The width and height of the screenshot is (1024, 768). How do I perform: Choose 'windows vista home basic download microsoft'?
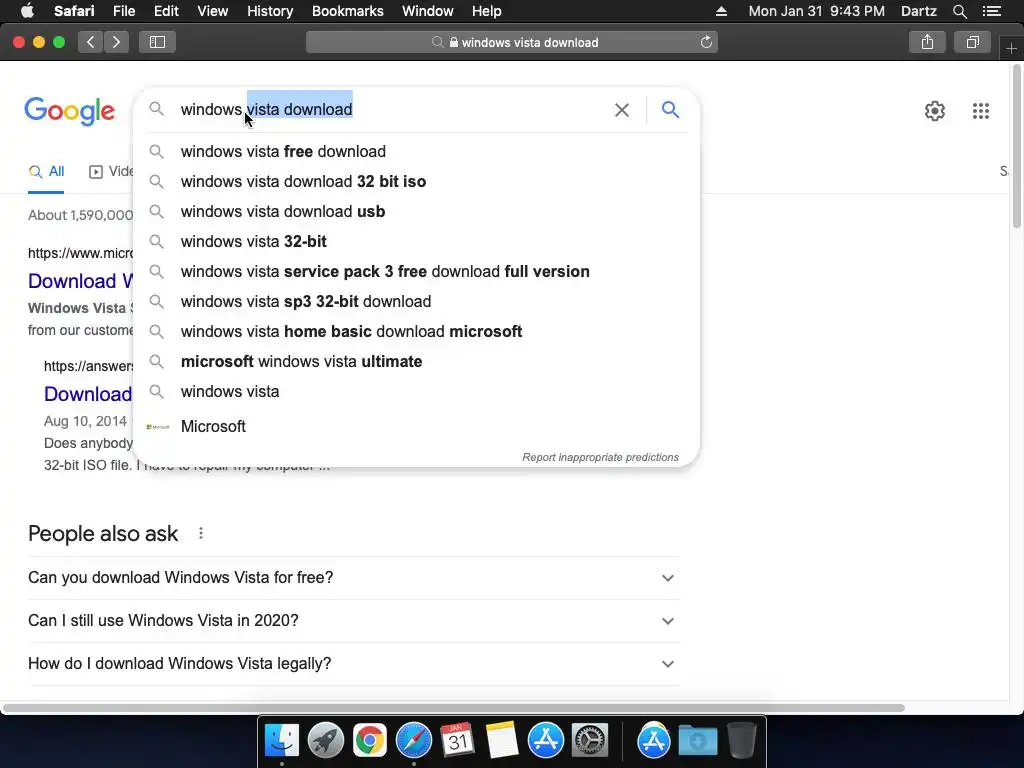point(416,332)
